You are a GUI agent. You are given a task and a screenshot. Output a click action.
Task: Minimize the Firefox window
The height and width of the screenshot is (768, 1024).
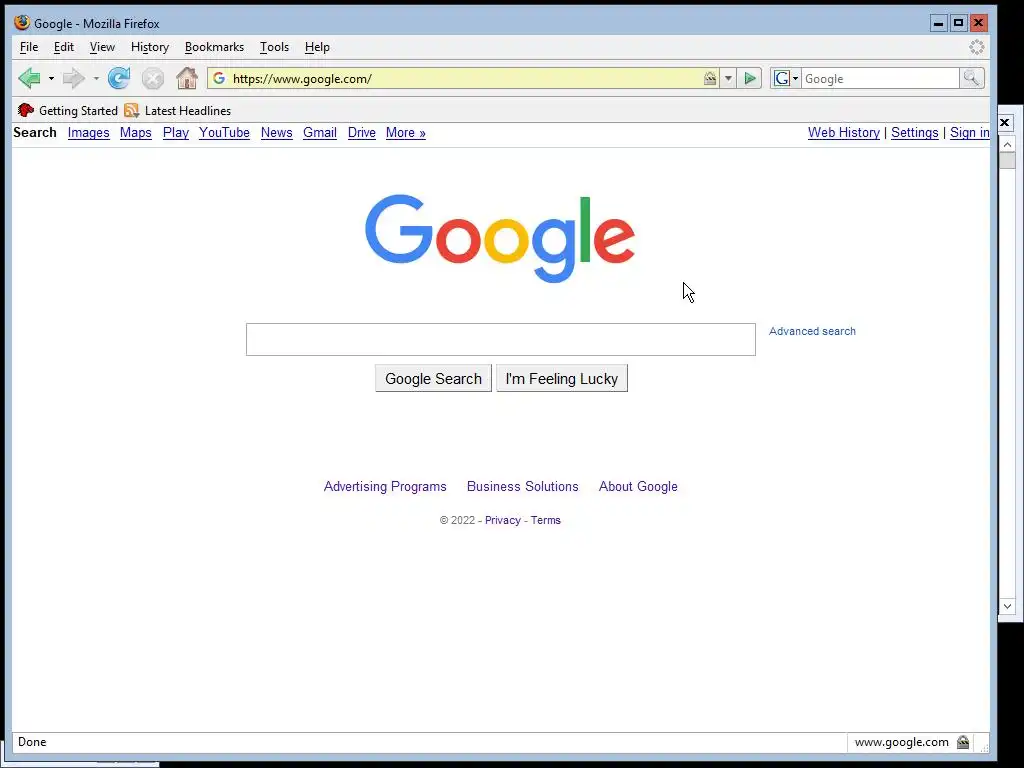click(938, 23)
